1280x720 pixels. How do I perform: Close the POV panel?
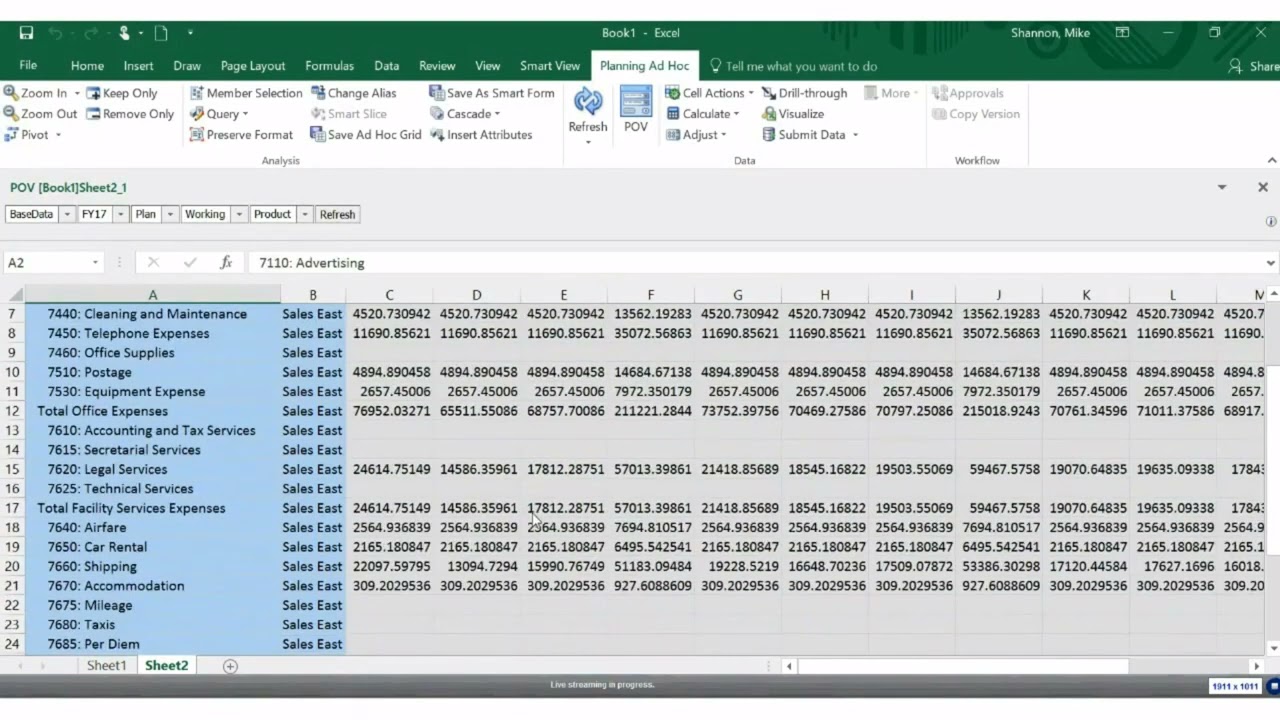1263,187
